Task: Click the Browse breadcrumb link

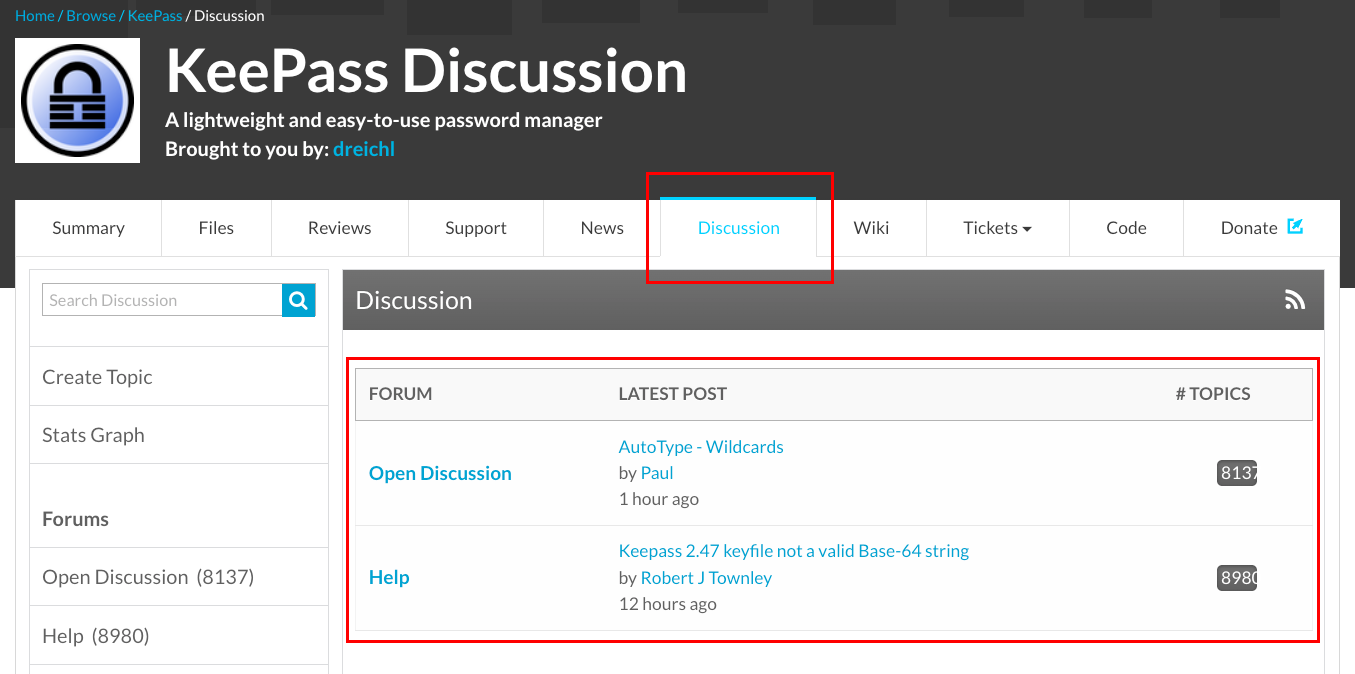Action: pyautogui.click(x=91, y=16)
